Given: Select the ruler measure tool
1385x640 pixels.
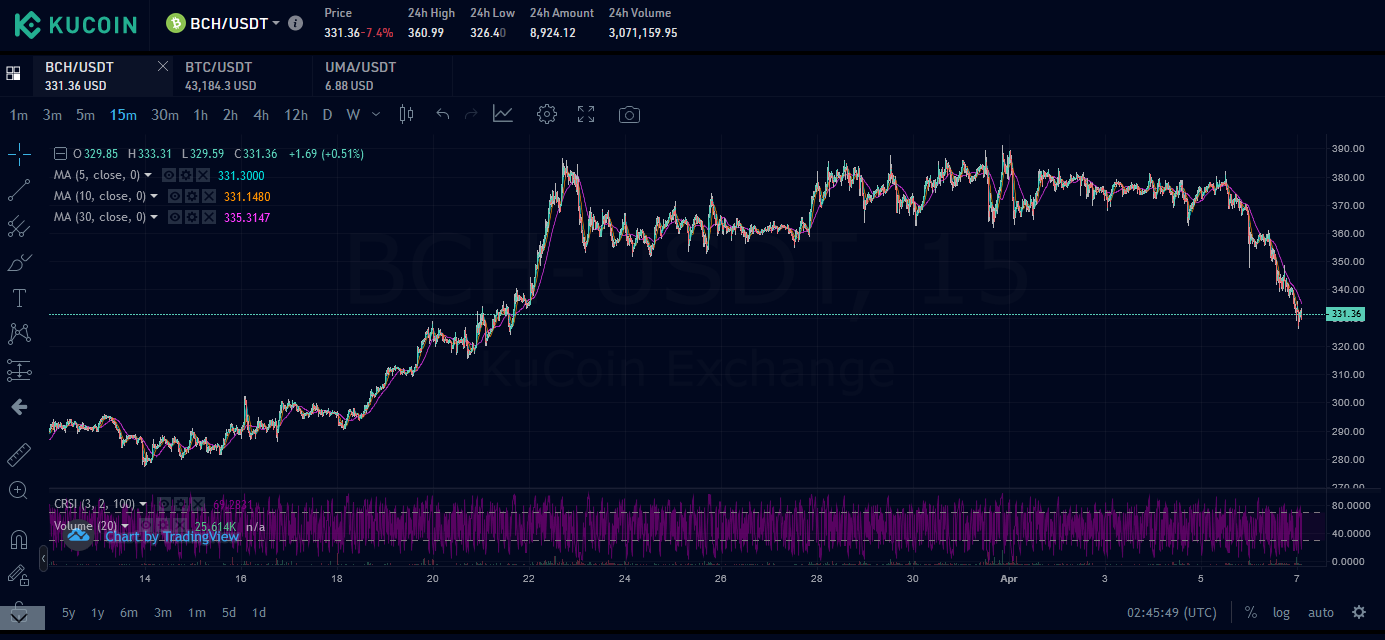Looking at the screenshot, I should point(19,455).
